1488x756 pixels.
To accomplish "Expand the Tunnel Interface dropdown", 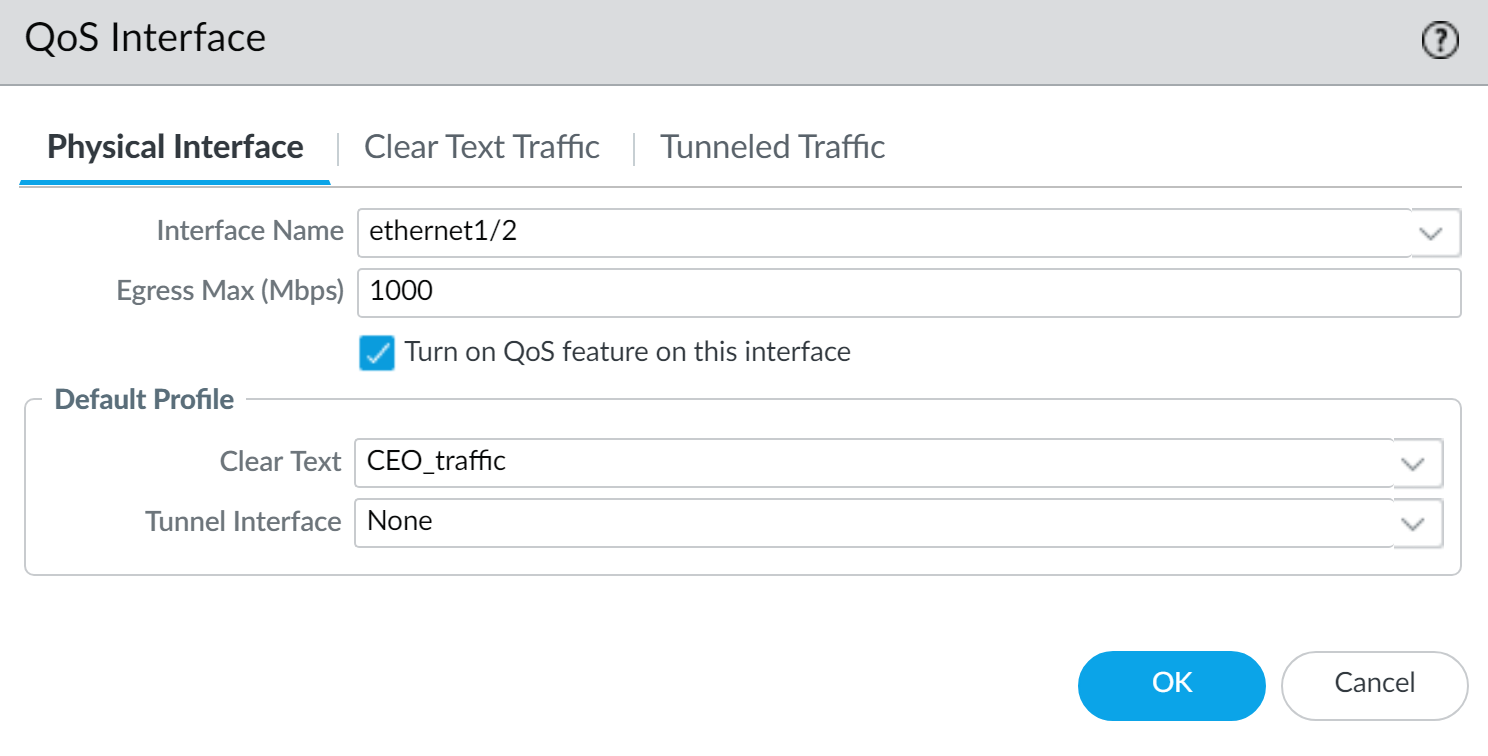I will click(1413, 523).
